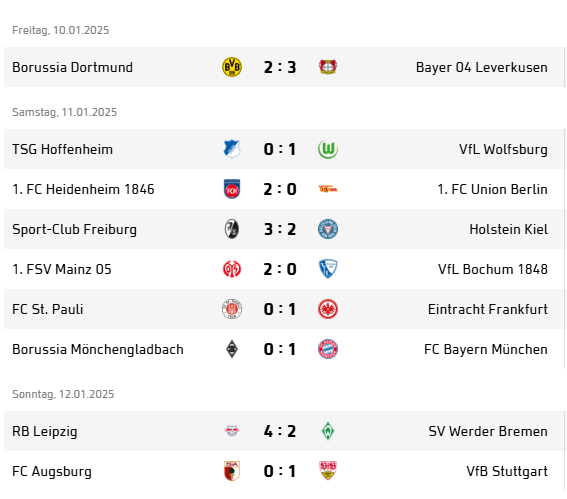Select the FC Augsburg team name
Viewport: 567px width, 499px height.
click(x=52, y=471)
